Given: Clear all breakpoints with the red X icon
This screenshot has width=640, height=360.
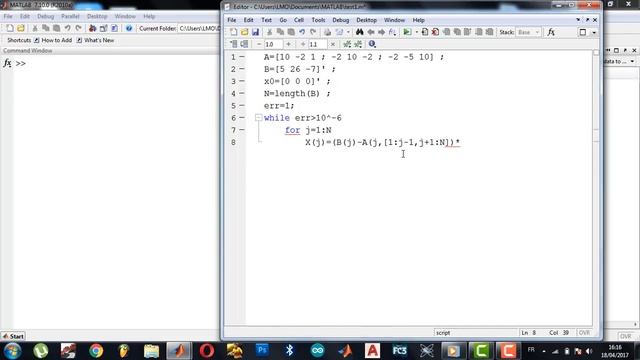Looking at the screenshot, I should [436, 32].
